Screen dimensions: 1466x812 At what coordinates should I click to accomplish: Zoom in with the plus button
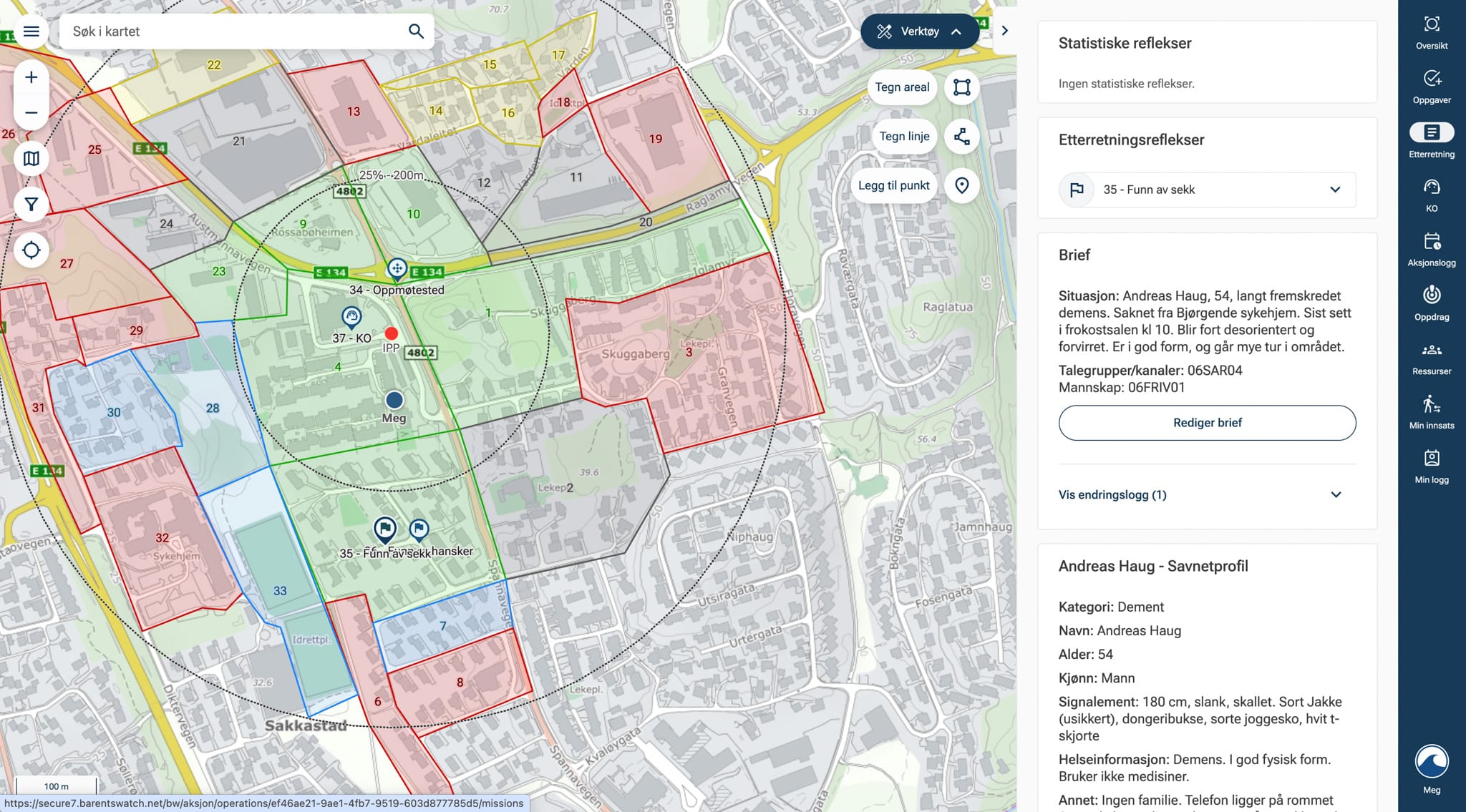point(31,77)
